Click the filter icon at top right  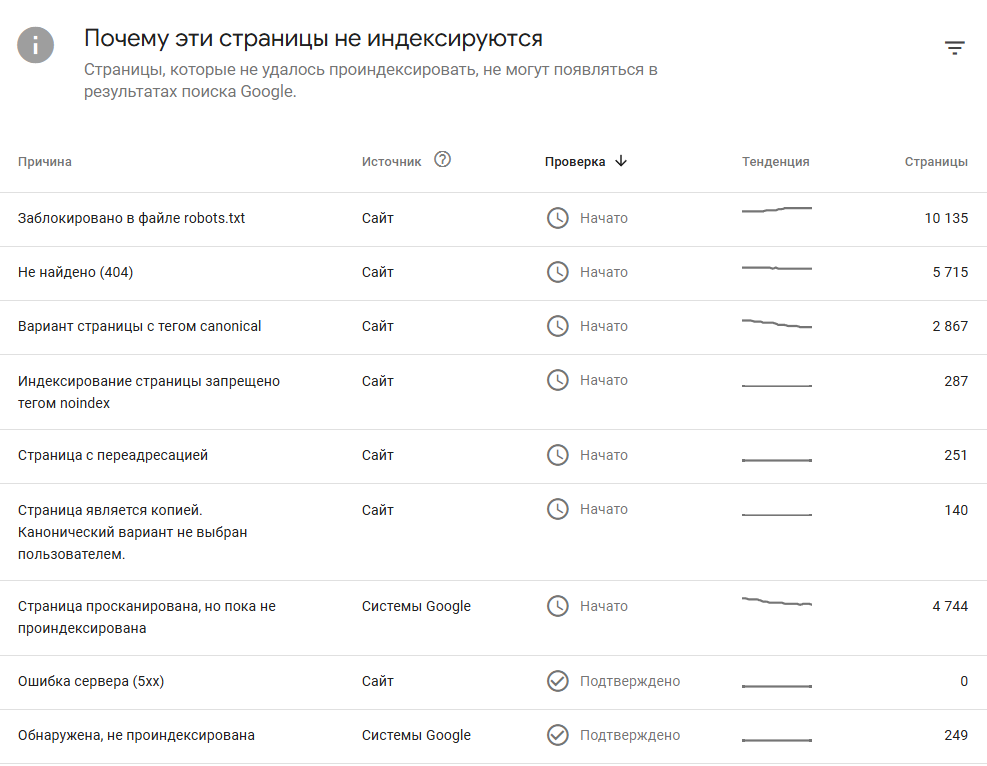[955, 48]
